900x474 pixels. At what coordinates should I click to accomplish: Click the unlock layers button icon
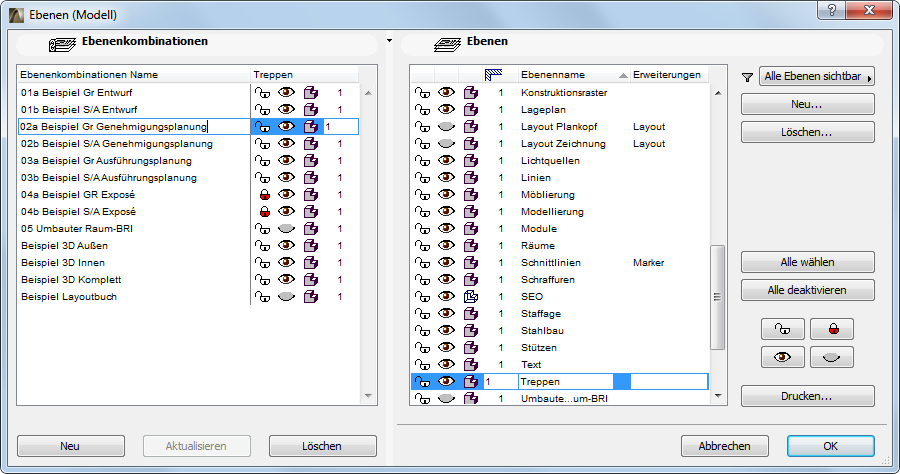(782, 329)
